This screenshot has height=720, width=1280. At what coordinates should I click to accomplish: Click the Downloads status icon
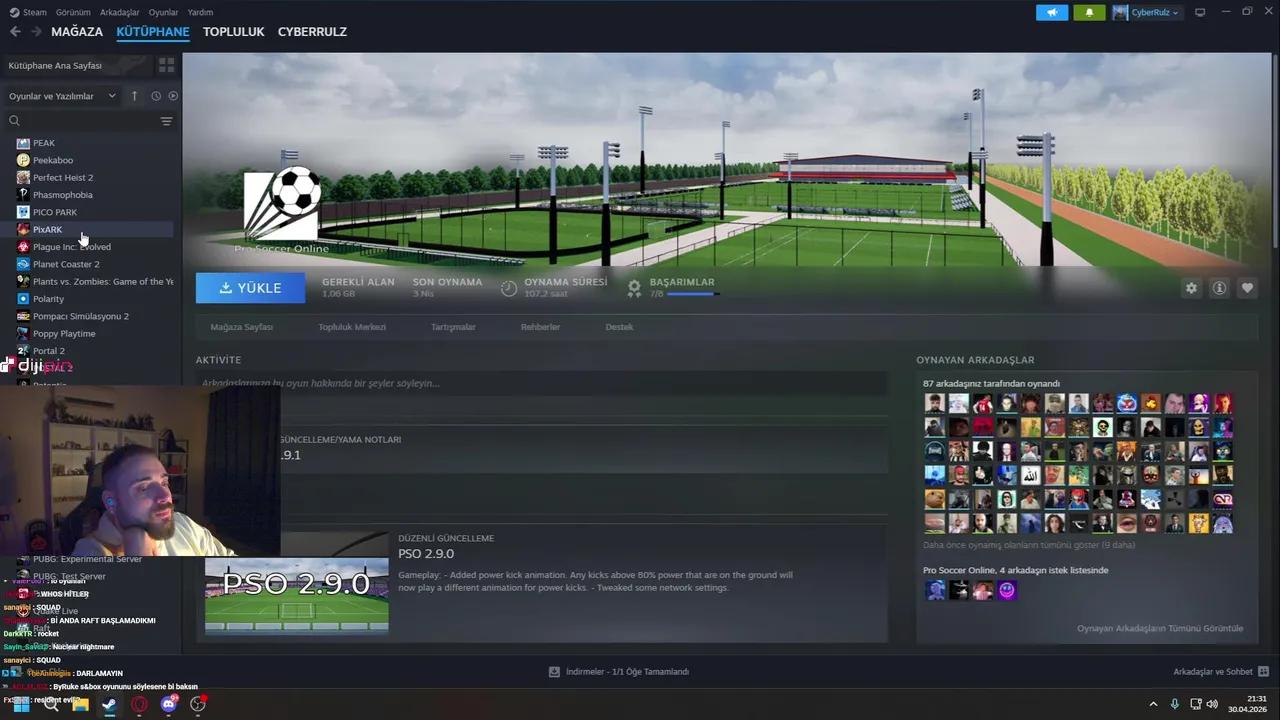554,672
